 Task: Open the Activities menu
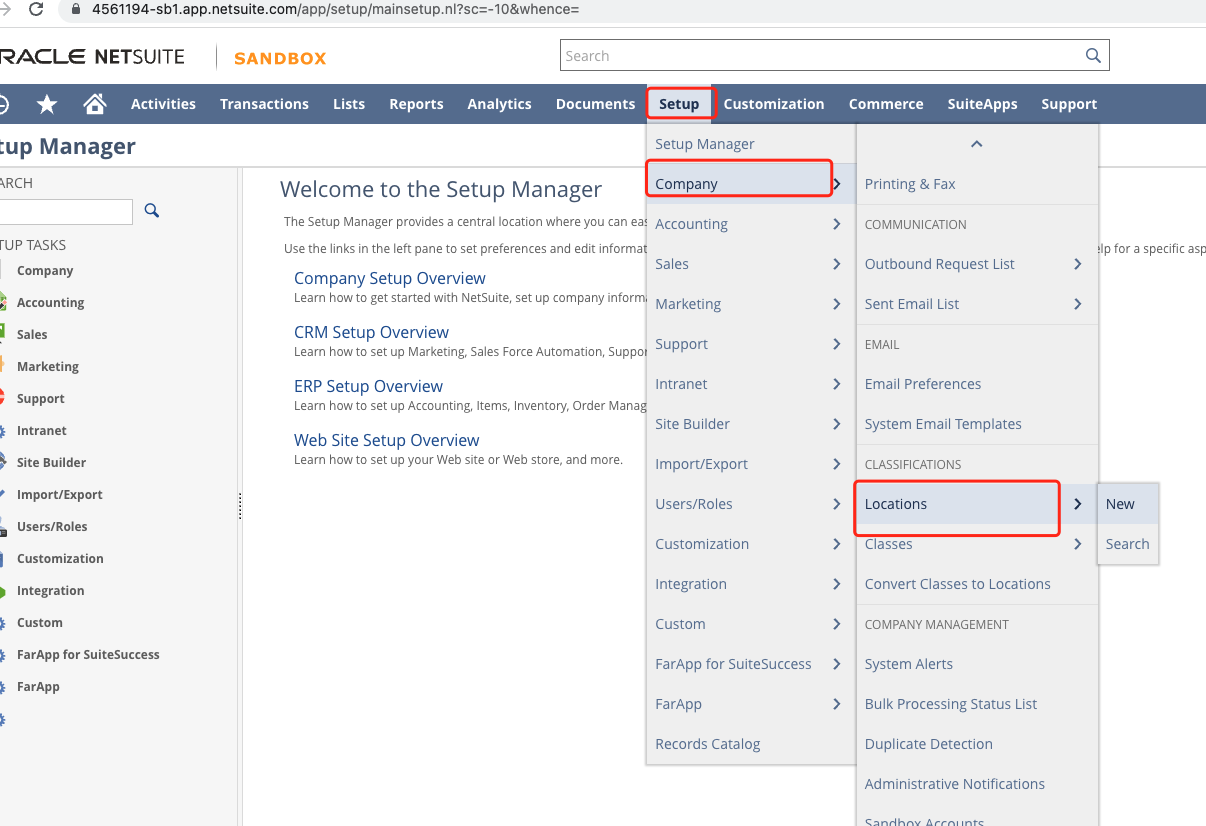(163, 104)
